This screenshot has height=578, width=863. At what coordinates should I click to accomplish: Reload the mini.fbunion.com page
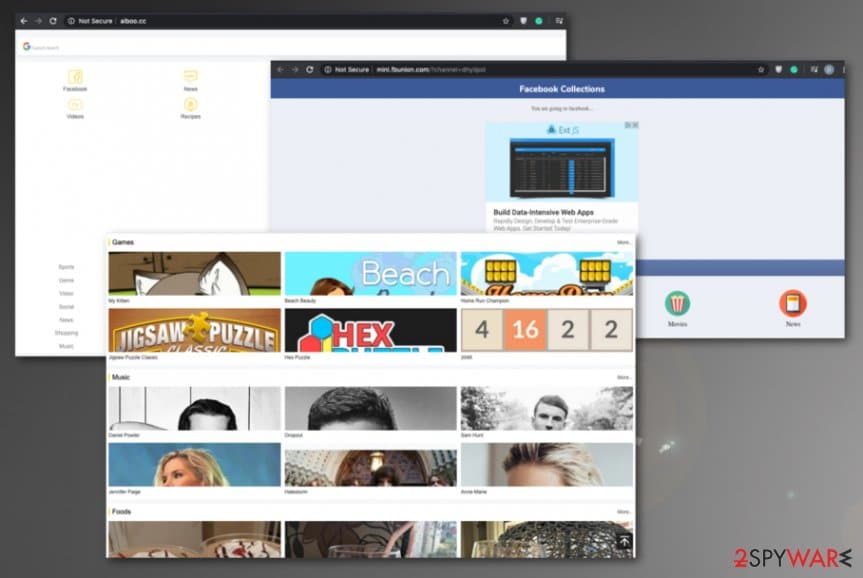310,69
